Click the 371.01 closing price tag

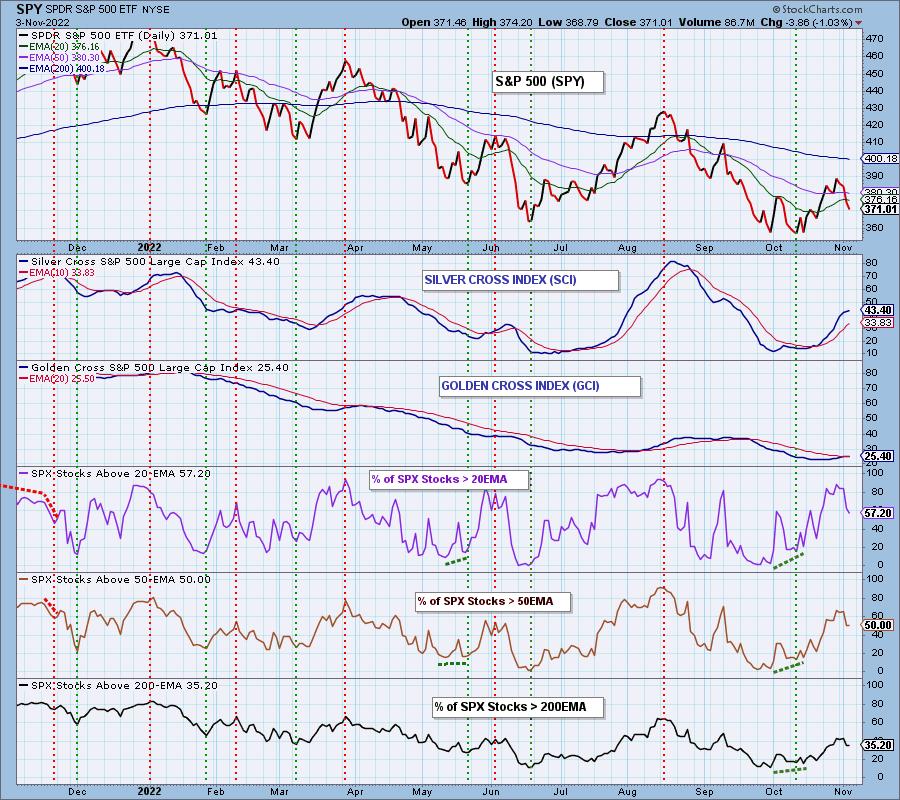pyautogui.click(x=881, y=209)
